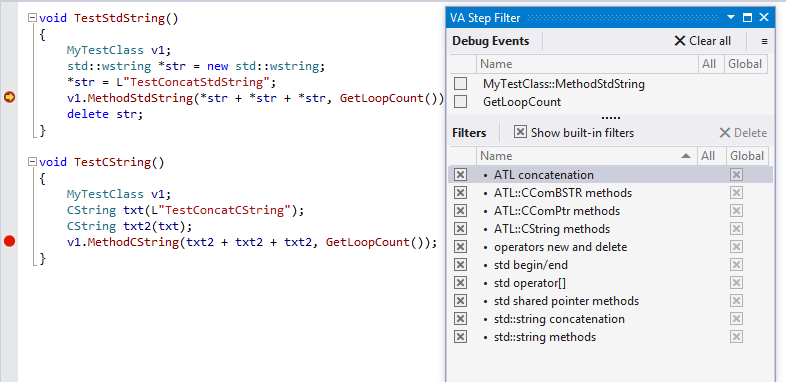Viewport: 786px width, 382px height.
Task: Check the MyTestClass::MethodStdString event
Action: (x=460, y=84)
